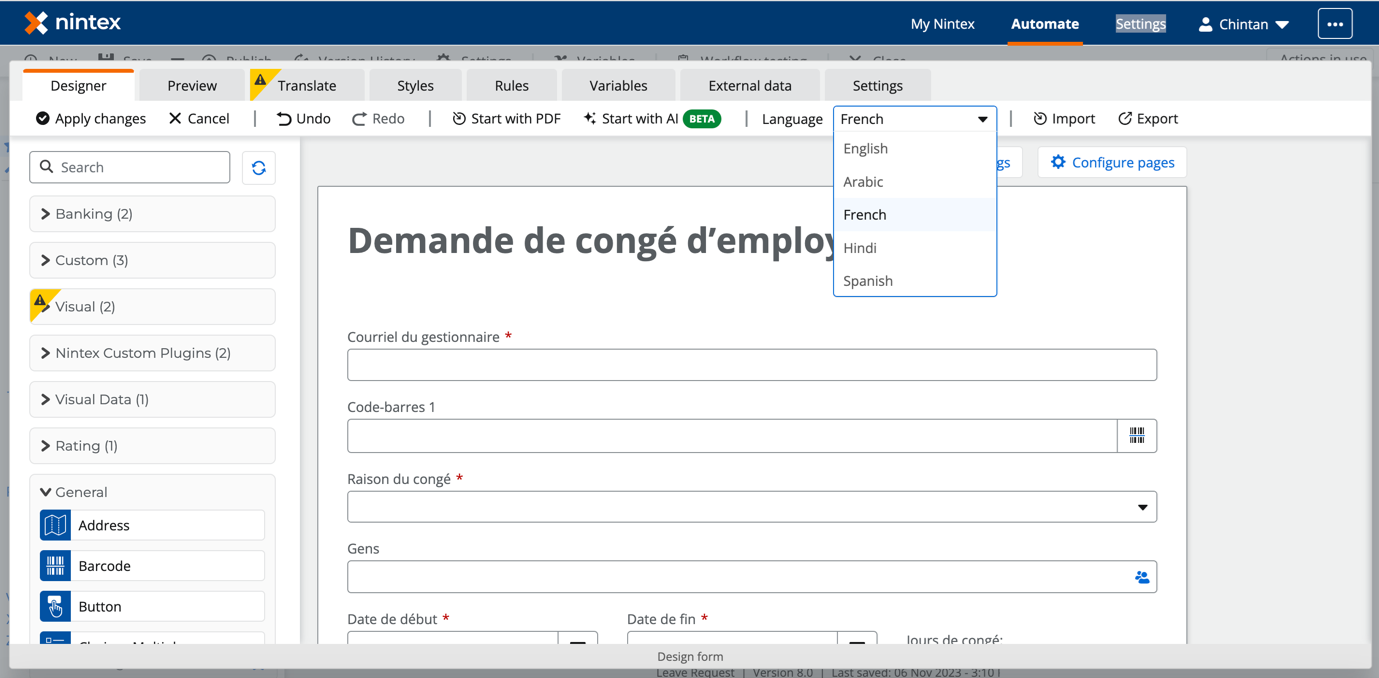Viewport: 1379px width, 678px height.
Task: Refresh the controls list
Action: click(x=259, y=168)
